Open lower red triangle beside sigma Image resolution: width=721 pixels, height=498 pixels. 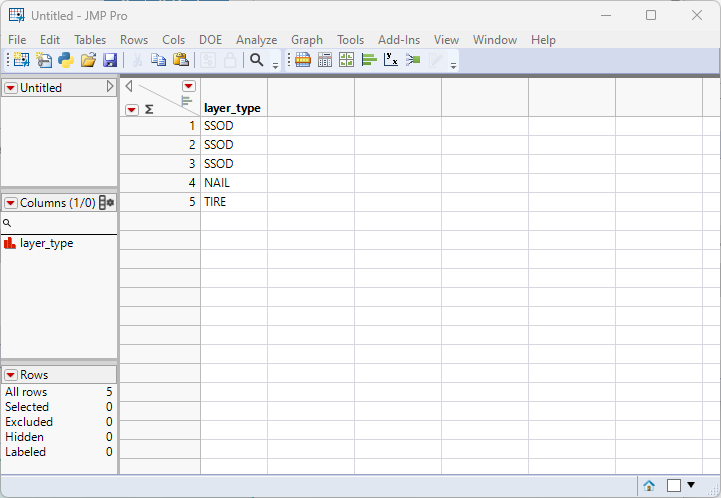click(132, 109)
